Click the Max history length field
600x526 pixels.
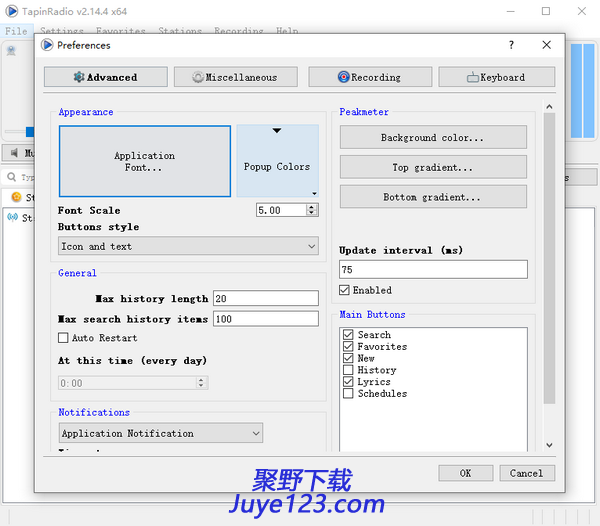pos(266,298)
